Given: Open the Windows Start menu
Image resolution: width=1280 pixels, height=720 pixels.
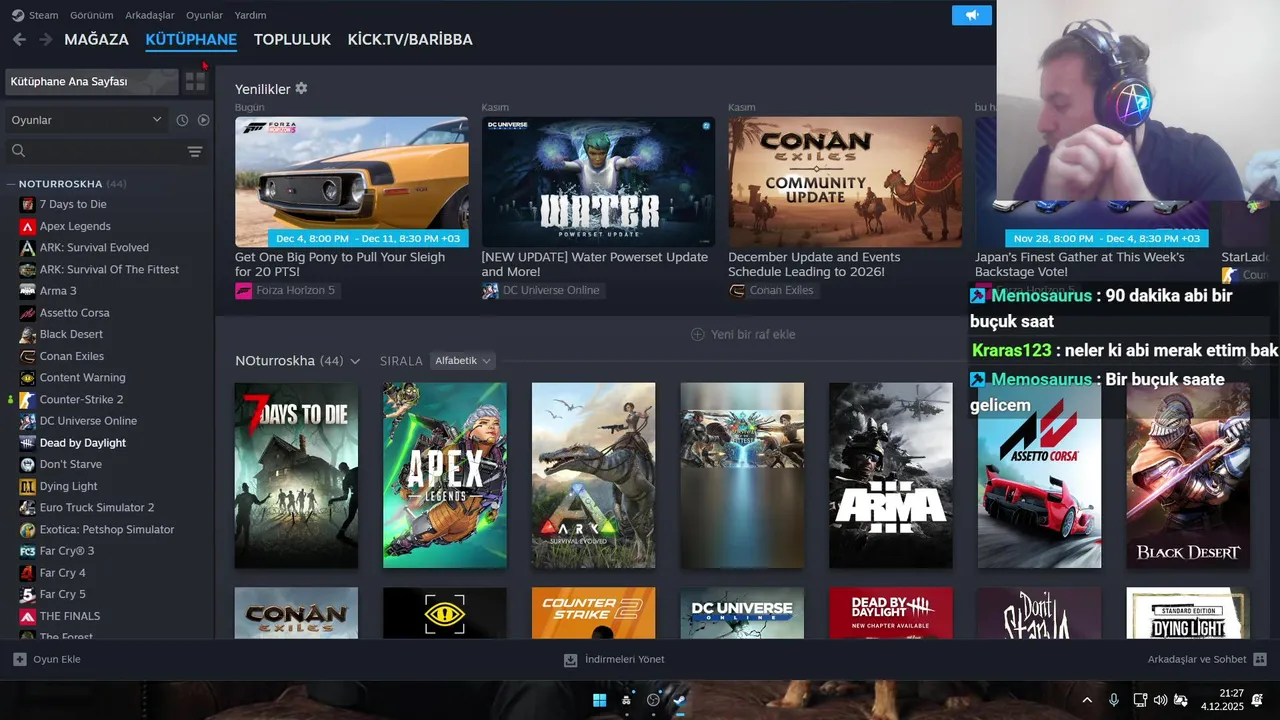Looking at the screenshot, I should pos(599,700).
